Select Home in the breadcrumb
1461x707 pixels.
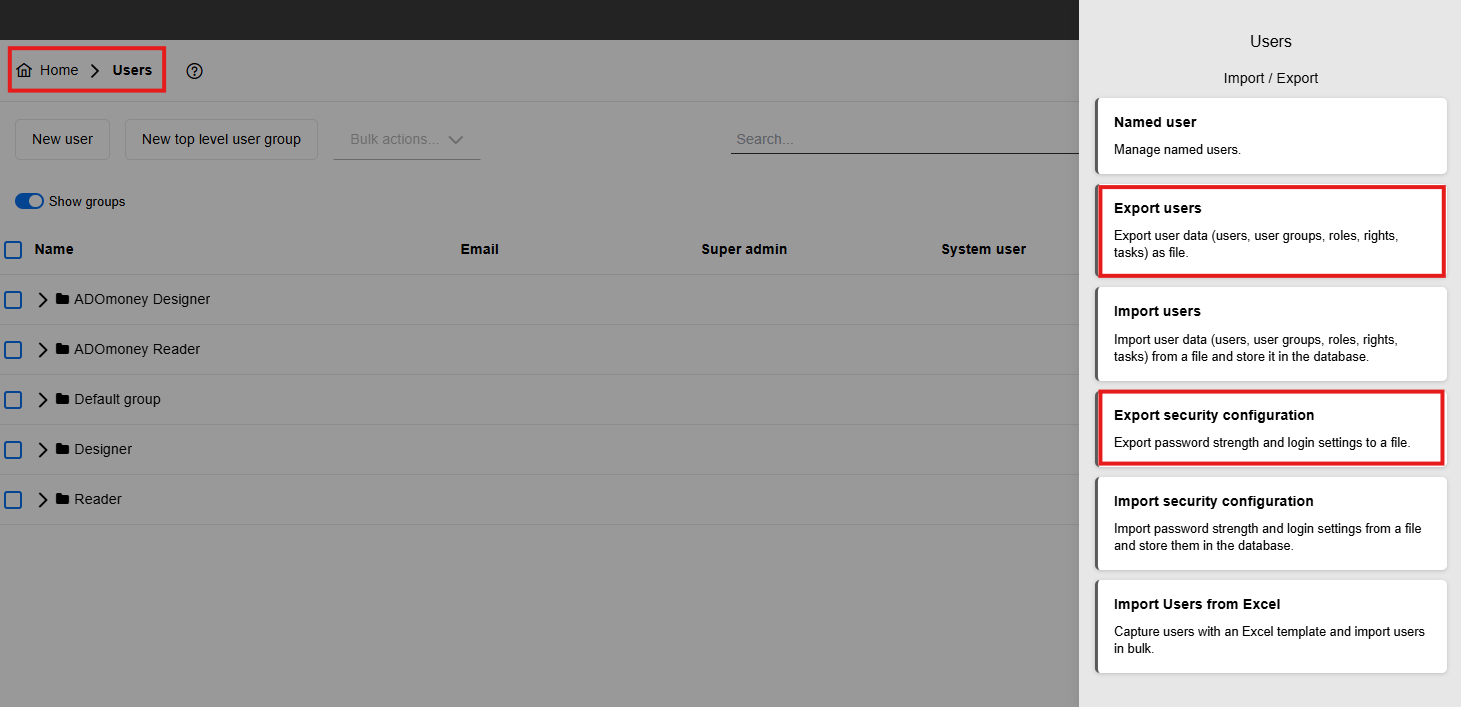click(57, 69)
